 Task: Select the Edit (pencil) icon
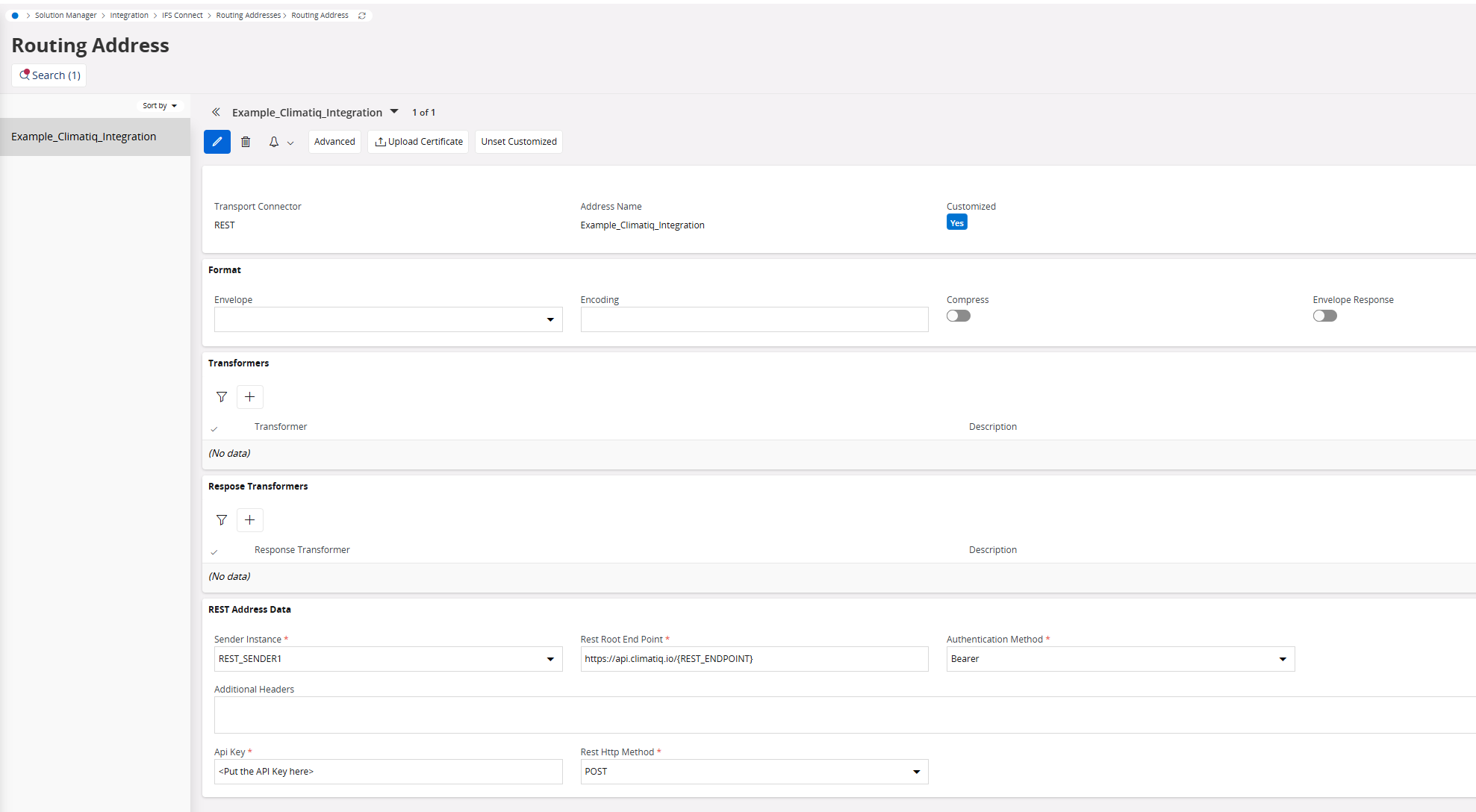click(x=217, y=142)
